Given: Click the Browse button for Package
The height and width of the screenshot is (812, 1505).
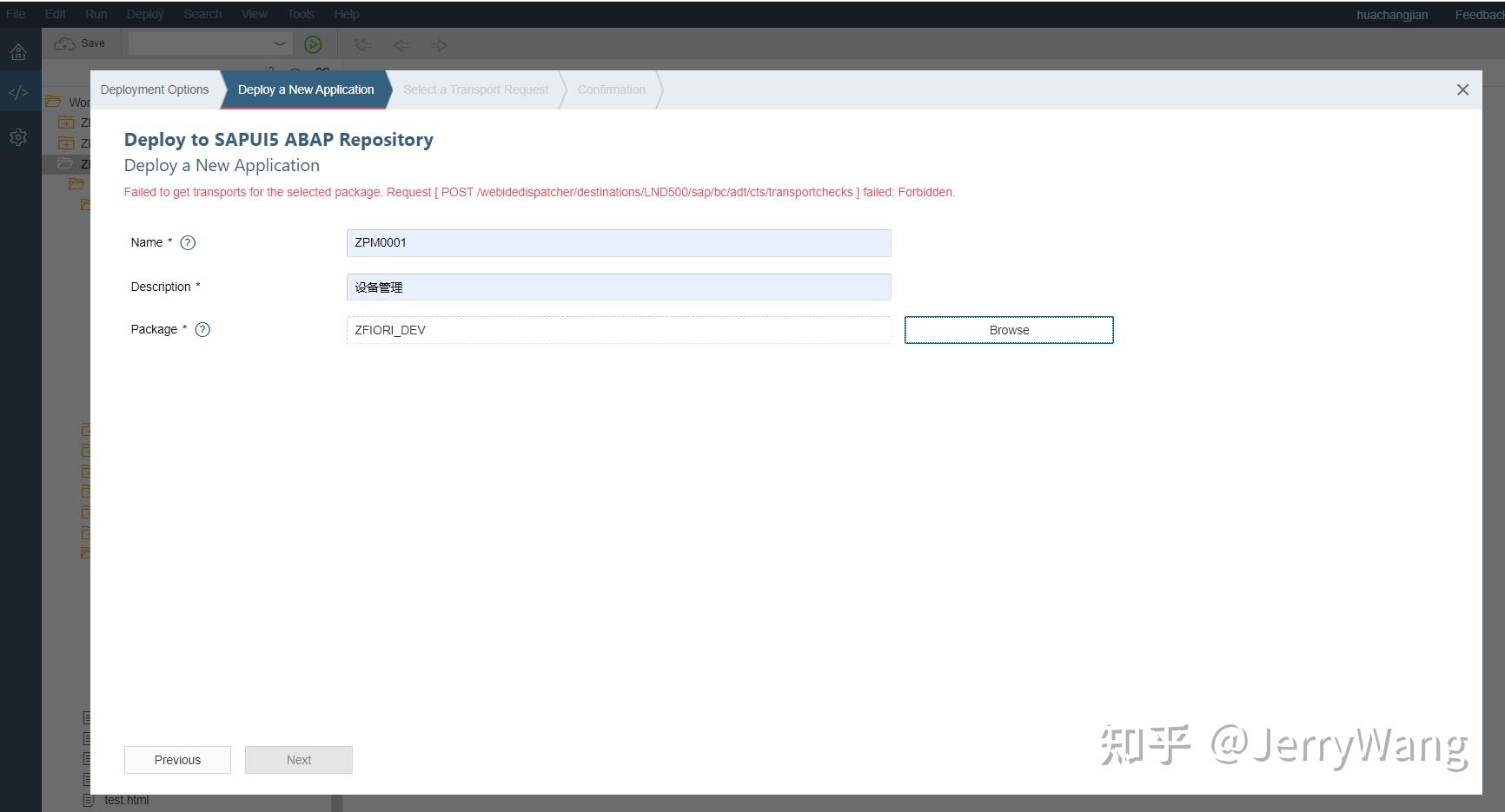Looking at the screenshot, I should point(1008,330).
